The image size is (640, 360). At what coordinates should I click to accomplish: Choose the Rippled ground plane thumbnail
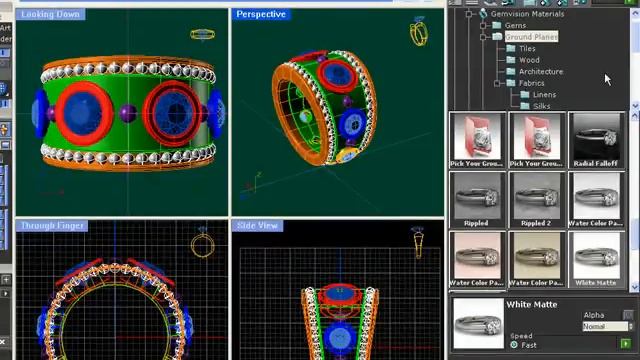[x=477, y=200]
